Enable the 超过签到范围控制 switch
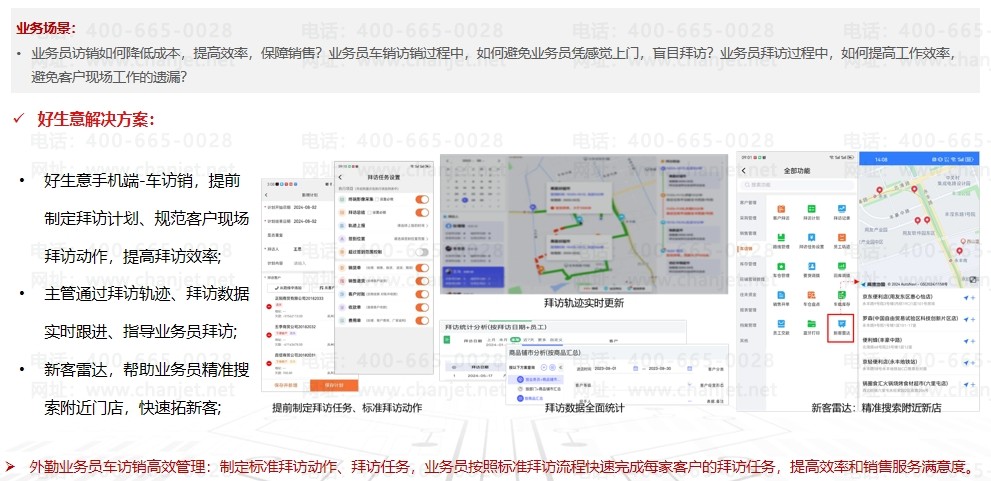The image size is (991, 481). click(421, 252)
